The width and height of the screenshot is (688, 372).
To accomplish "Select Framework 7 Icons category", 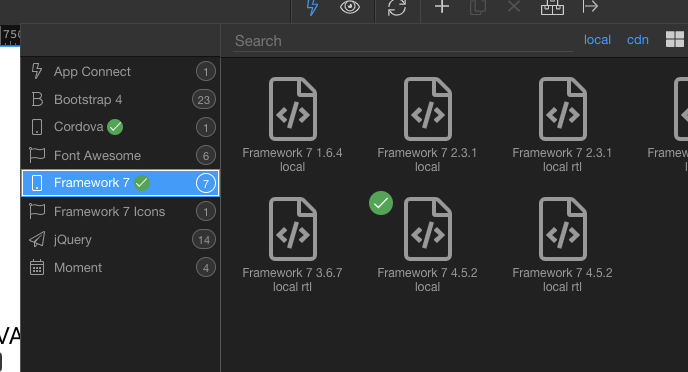I will click(x=120, y=211).
